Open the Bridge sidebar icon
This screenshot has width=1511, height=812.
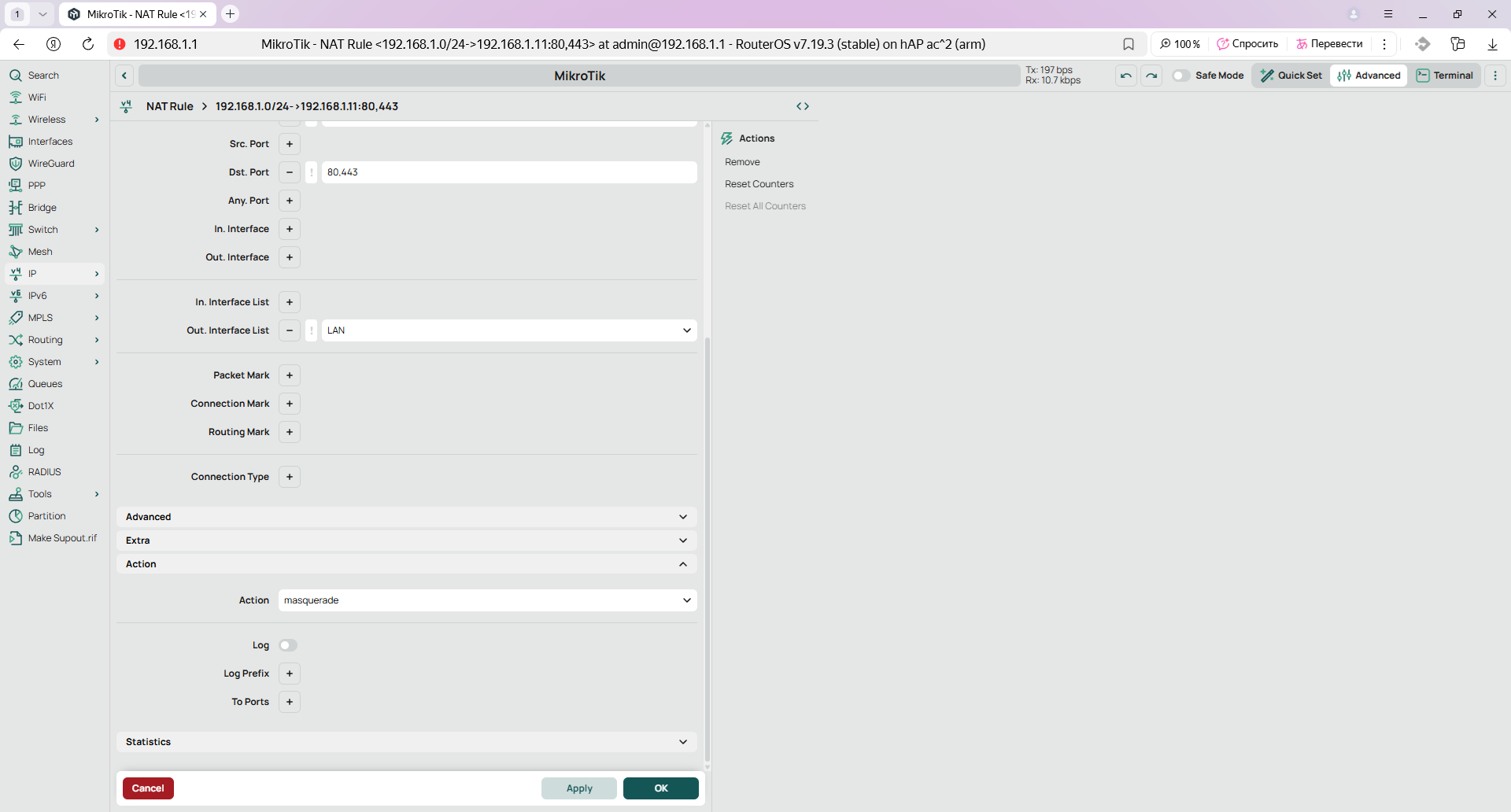(x=15, y=208)
